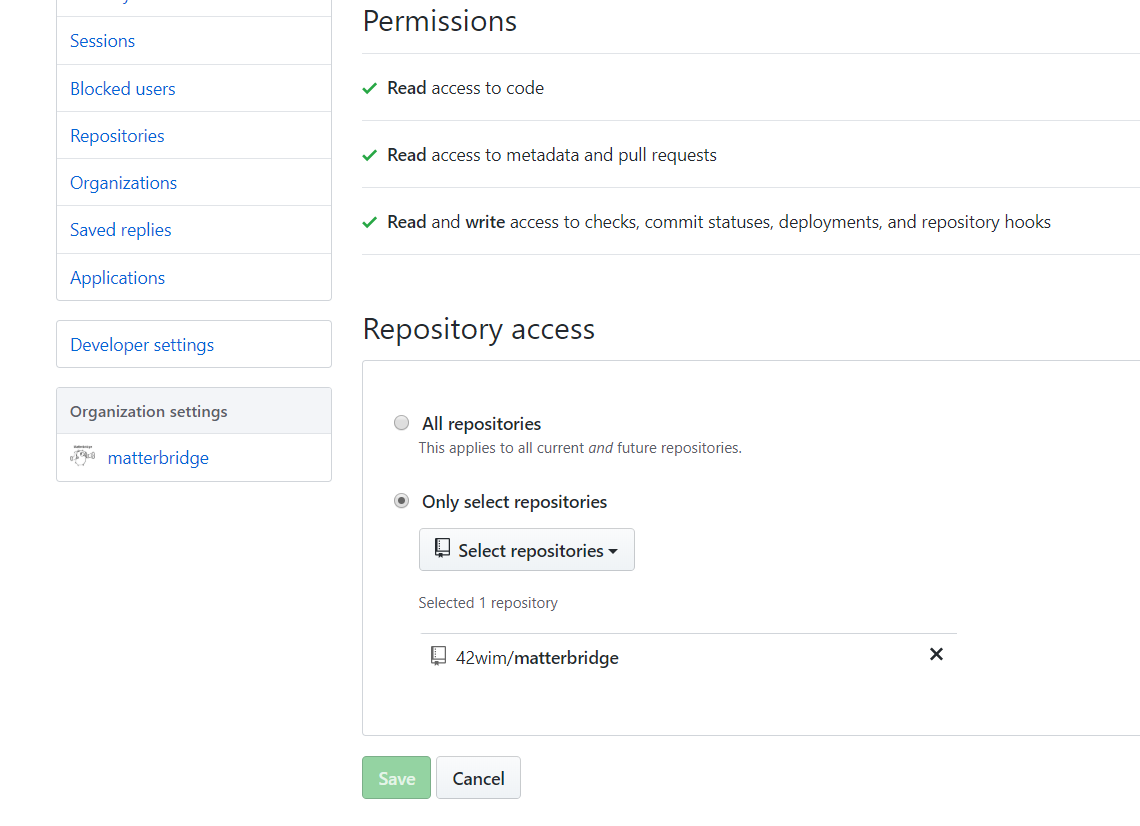The image size is (1140, 826).
Task: Open Saved replies settings
Action: (121, 230)
